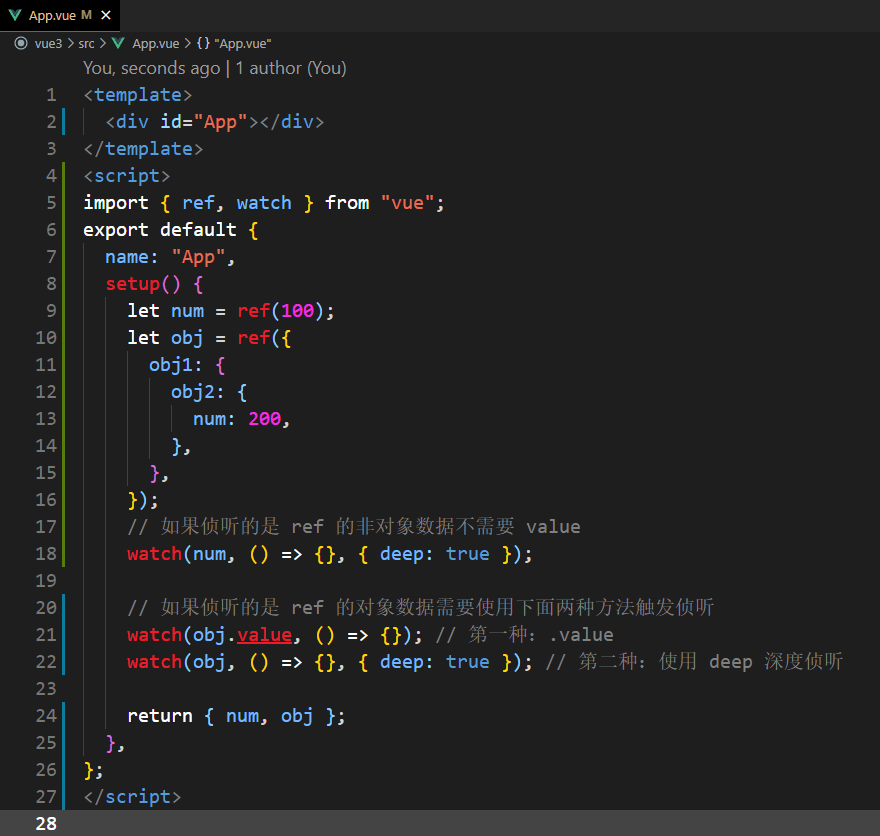Click the value 200 on line 13
Viewport: 880px width, 836px height.
pyautogui.click(x=264, y=419)
